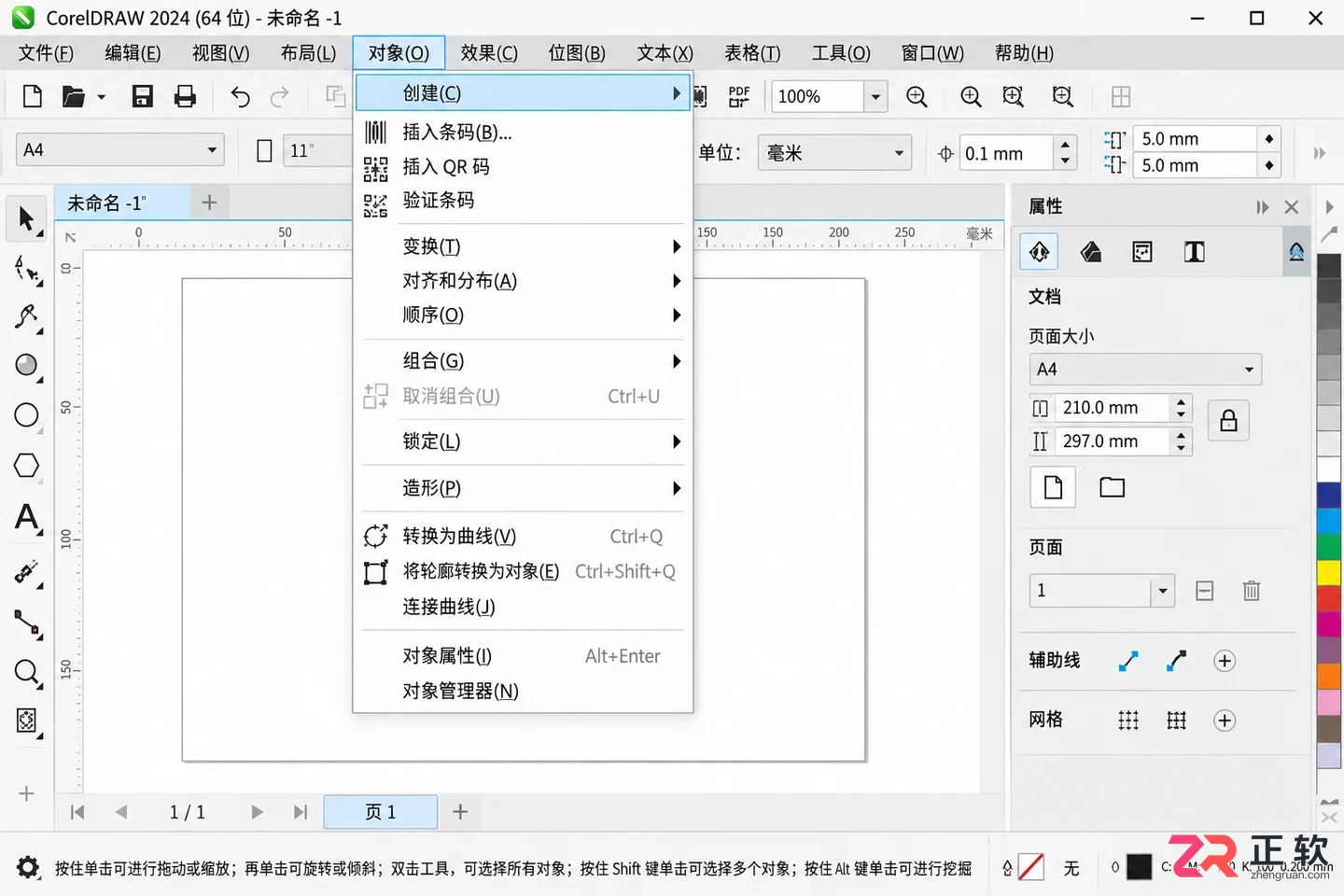Screen dimensions: 1344x896
Task: Select the Text tool
Action: (27, 518)
